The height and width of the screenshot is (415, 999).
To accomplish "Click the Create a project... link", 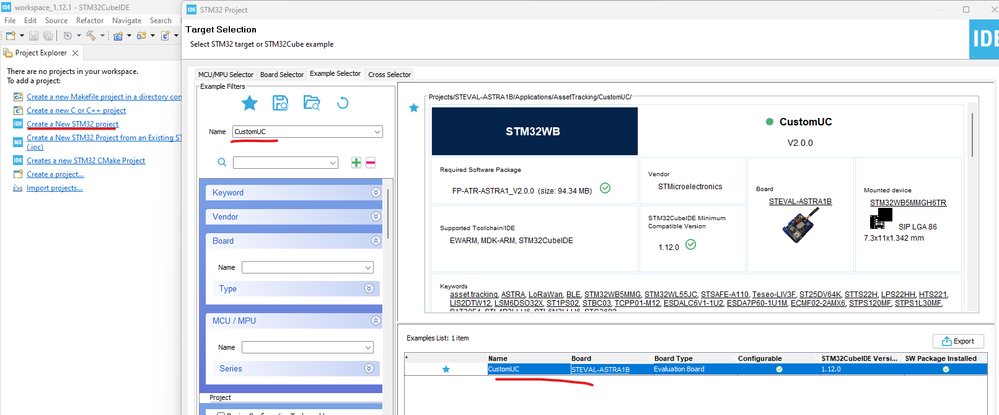I will click(55, 174).
